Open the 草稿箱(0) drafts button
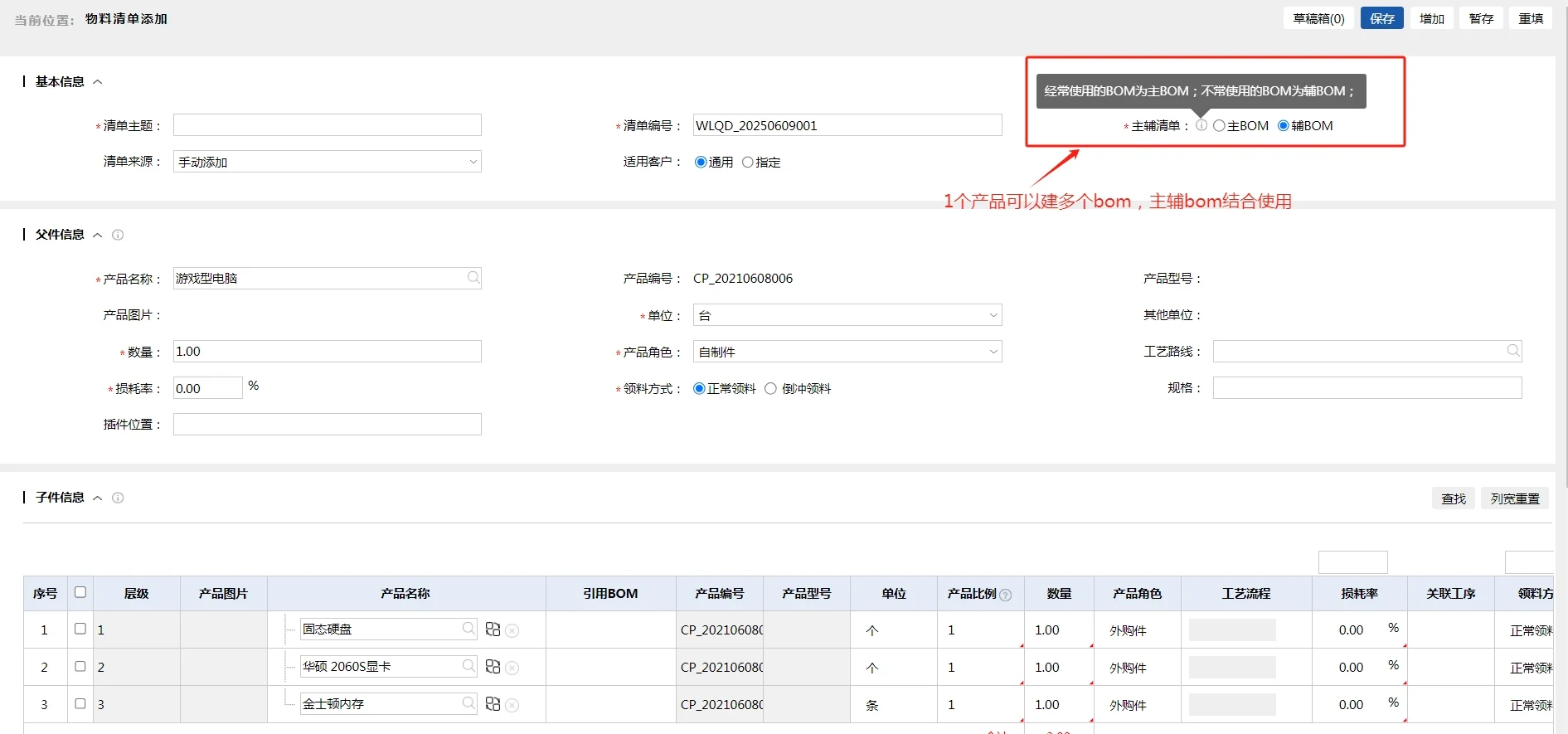The width and height of the screenshot is (1568, 734). pyautogui.click(x=1318, y=18)
